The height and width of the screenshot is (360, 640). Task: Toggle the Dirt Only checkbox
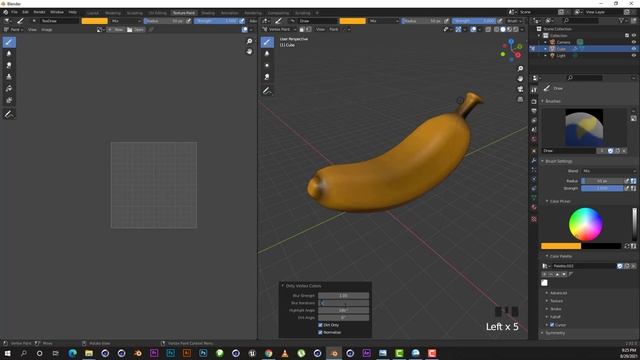(320, 325)
